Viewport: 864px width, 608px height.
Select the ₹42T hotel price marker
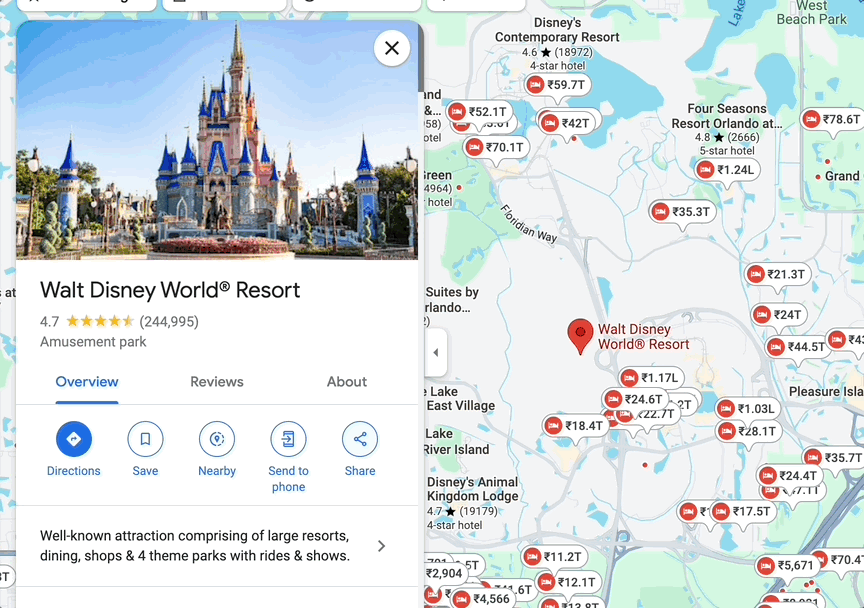(568, 123)
